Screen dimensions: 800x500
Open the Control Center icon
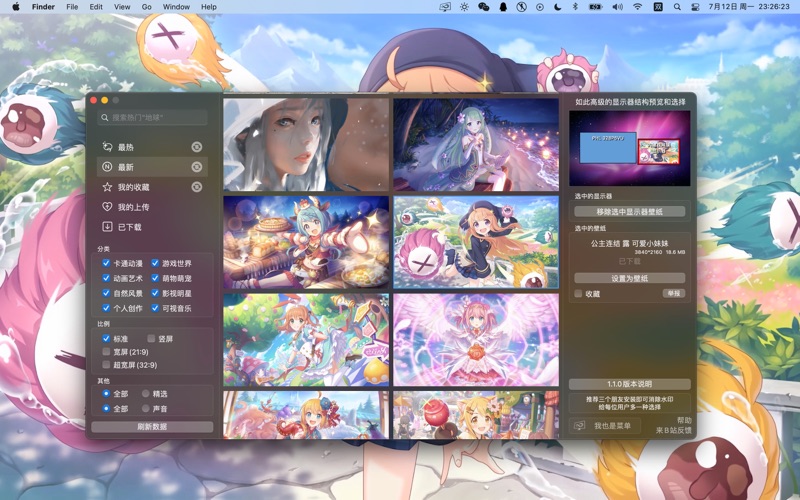tap(694, 7)
